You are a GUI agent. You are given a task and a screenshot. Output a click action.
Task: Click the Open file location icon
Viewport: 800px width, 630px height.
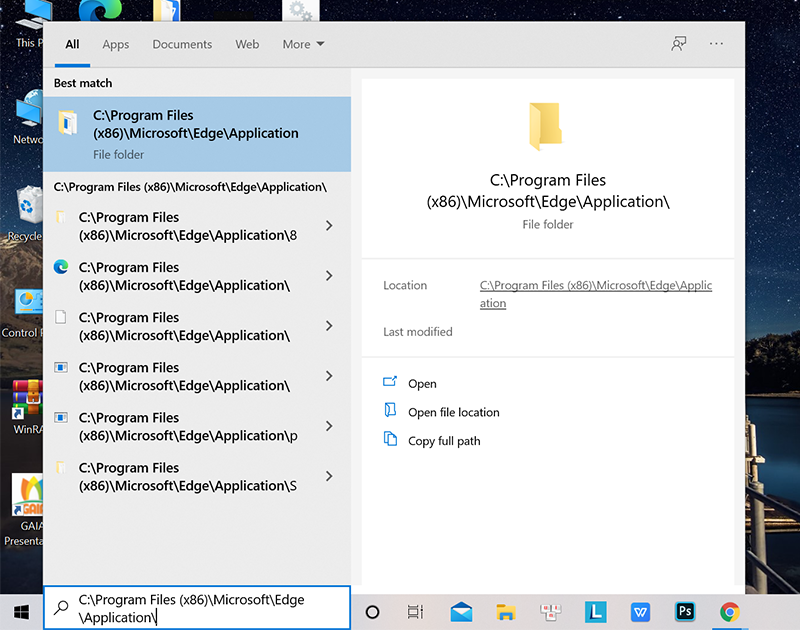[x=390, y=410]
